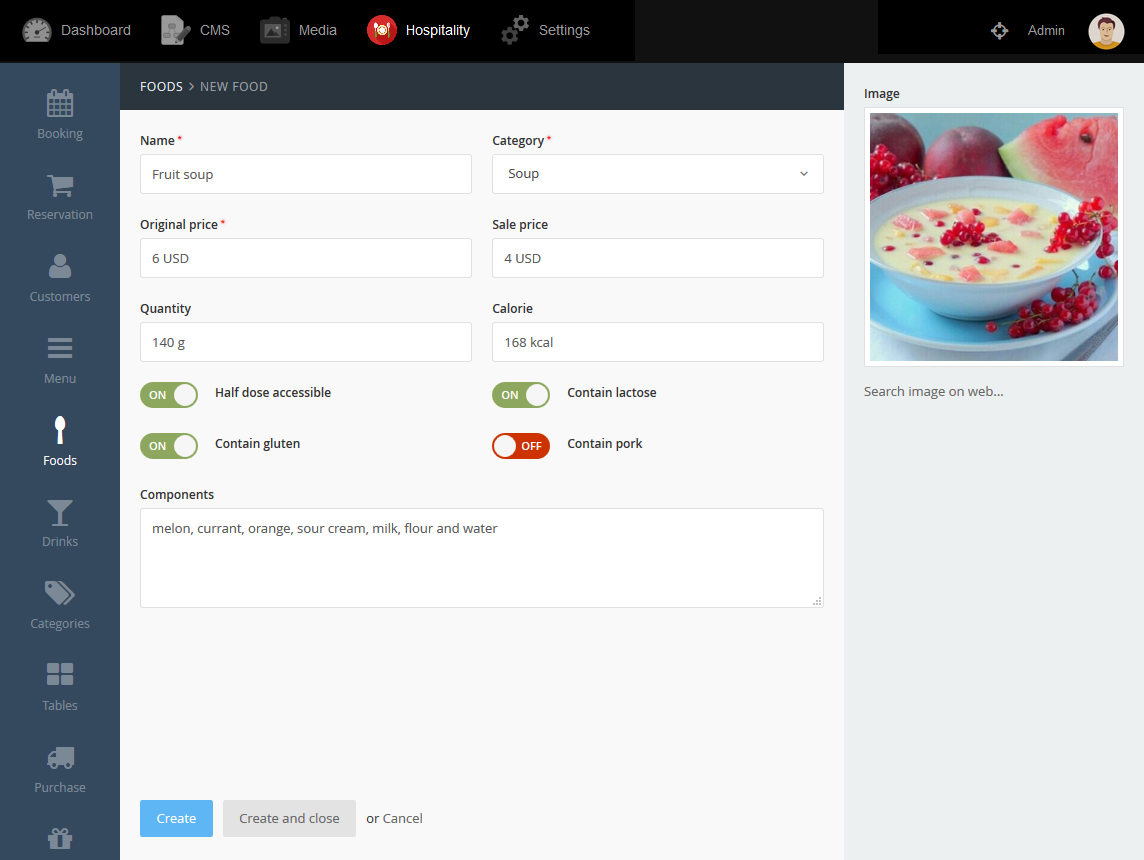
Task: Open the Category dropdown showing Soup
Action: click(657, 174)
